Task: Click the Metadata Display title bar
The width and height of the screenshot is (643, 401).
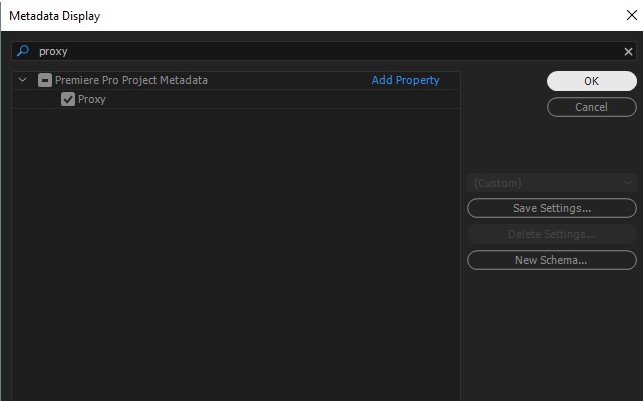Action: coord(300,16)
